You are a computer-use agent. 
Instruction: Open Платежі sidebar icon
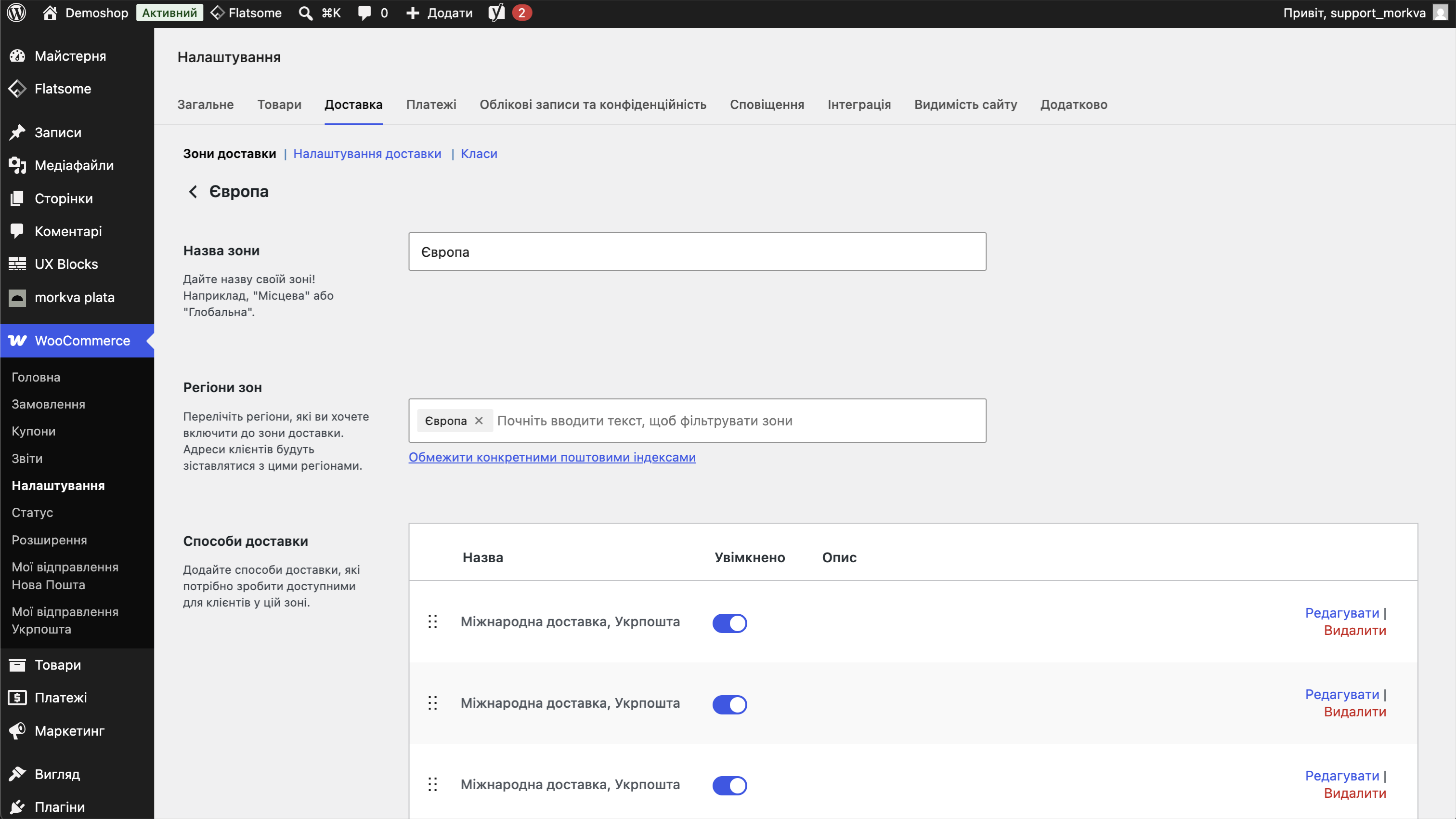[x=17, y=698]
